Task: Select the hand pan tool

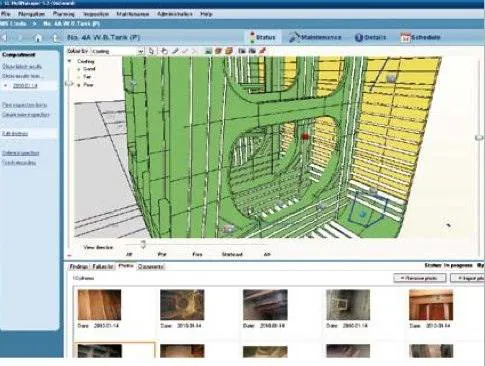Action: click(164, 51)
